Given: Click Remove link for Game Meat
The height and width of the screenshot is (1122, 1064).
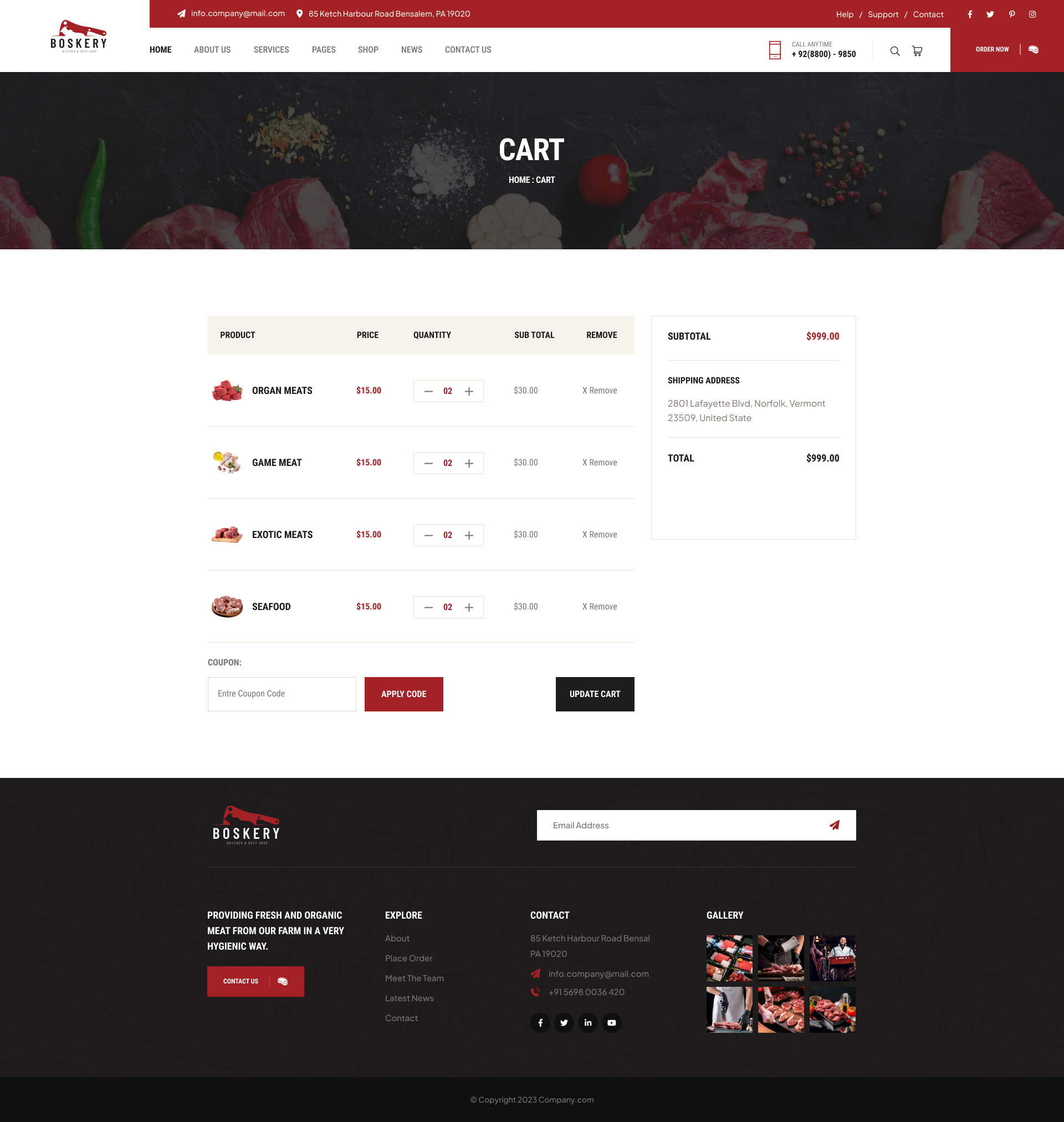Looking at the screenshot, I should [601, 461].
